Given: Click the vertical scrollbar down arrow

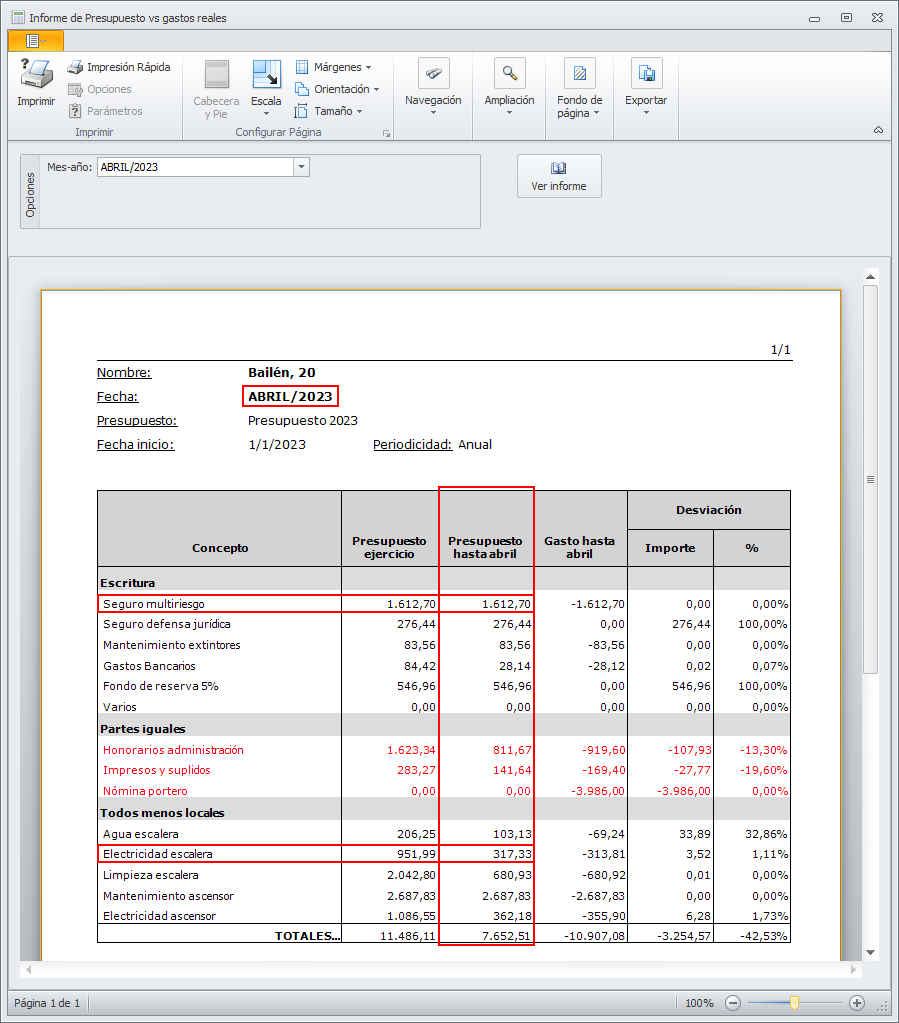Looking at the screenshot, I should (x=870, y=952).
